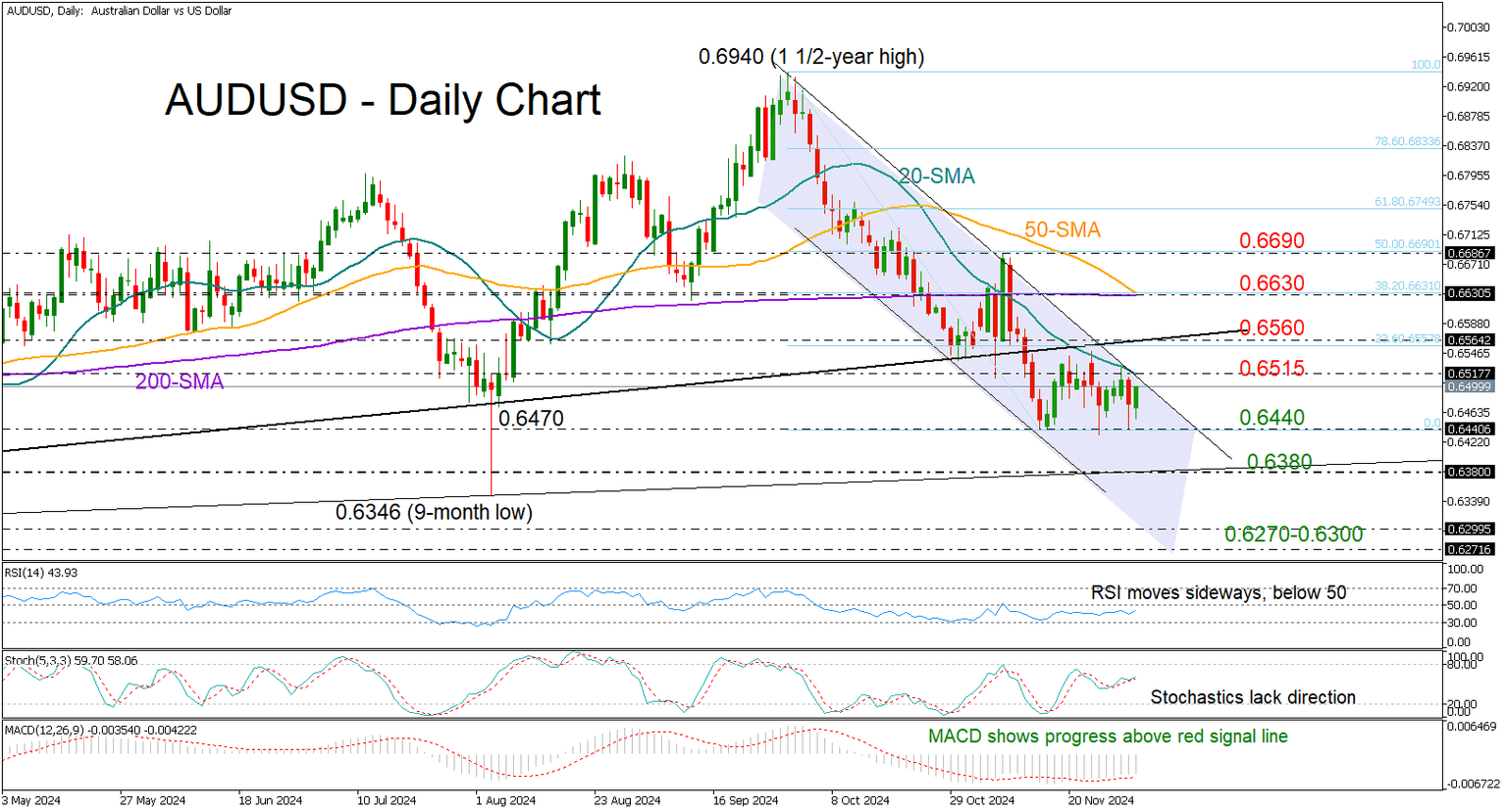The height and width of the screenshot is (812, 1507).
Task: Click the '1 Aug 2024' date on time axis
Action: pos(506,800)
